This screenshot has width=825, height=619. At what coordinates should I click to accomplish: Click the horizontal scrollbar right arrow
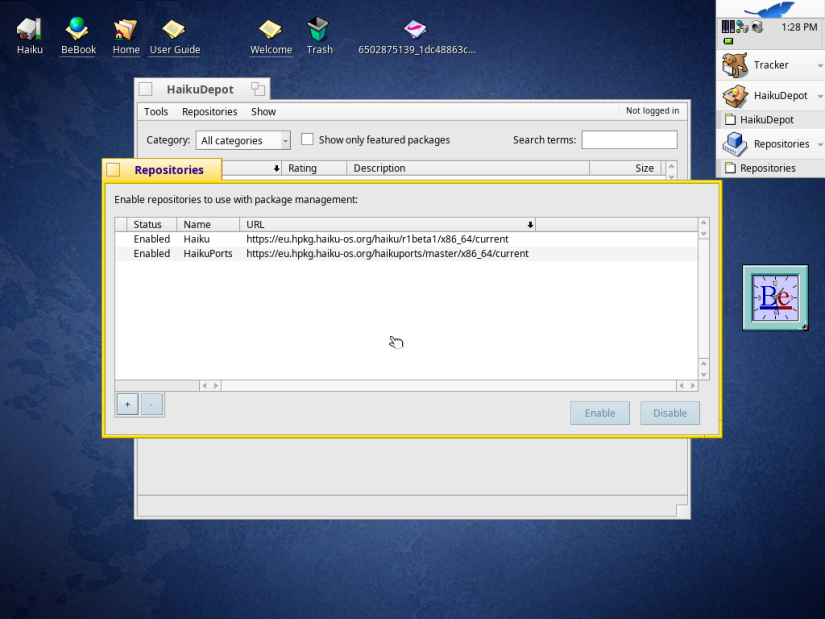pos(692,386)
